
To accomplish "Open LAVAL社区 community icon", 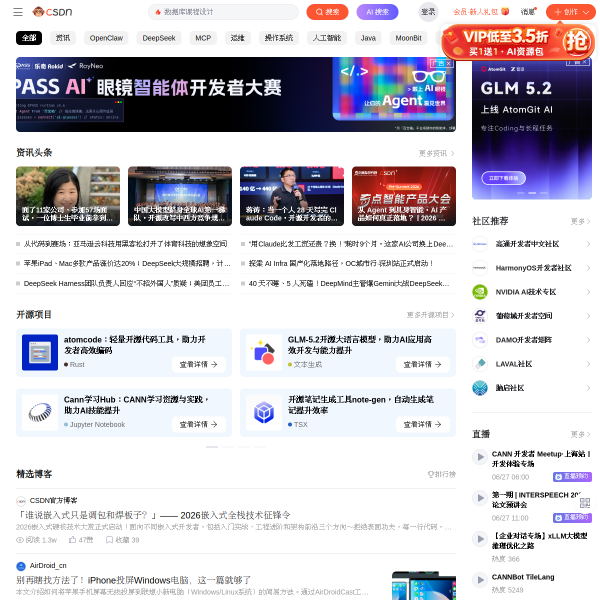I will 480,364.
